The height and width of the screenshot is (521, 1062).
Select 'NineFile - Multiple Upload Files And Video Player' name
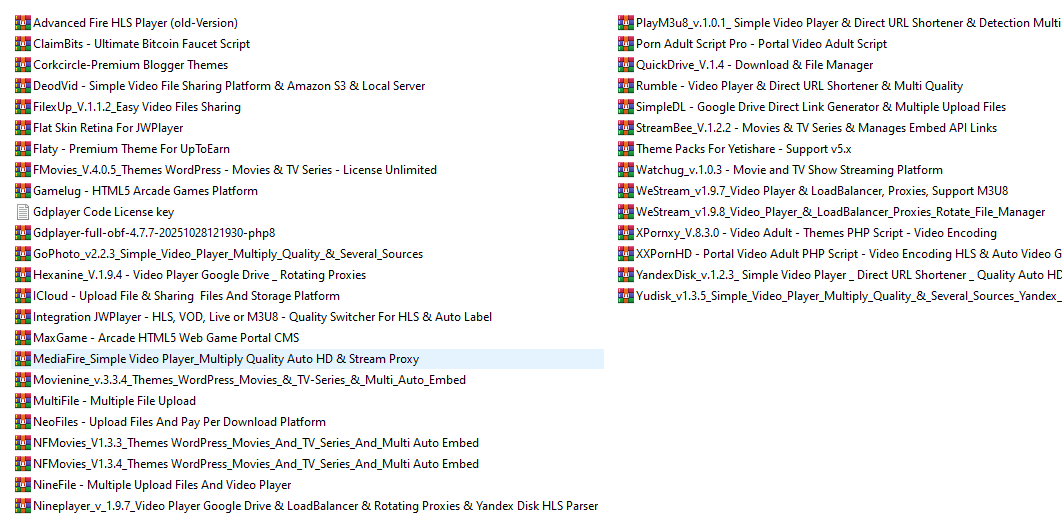[163, 485]
